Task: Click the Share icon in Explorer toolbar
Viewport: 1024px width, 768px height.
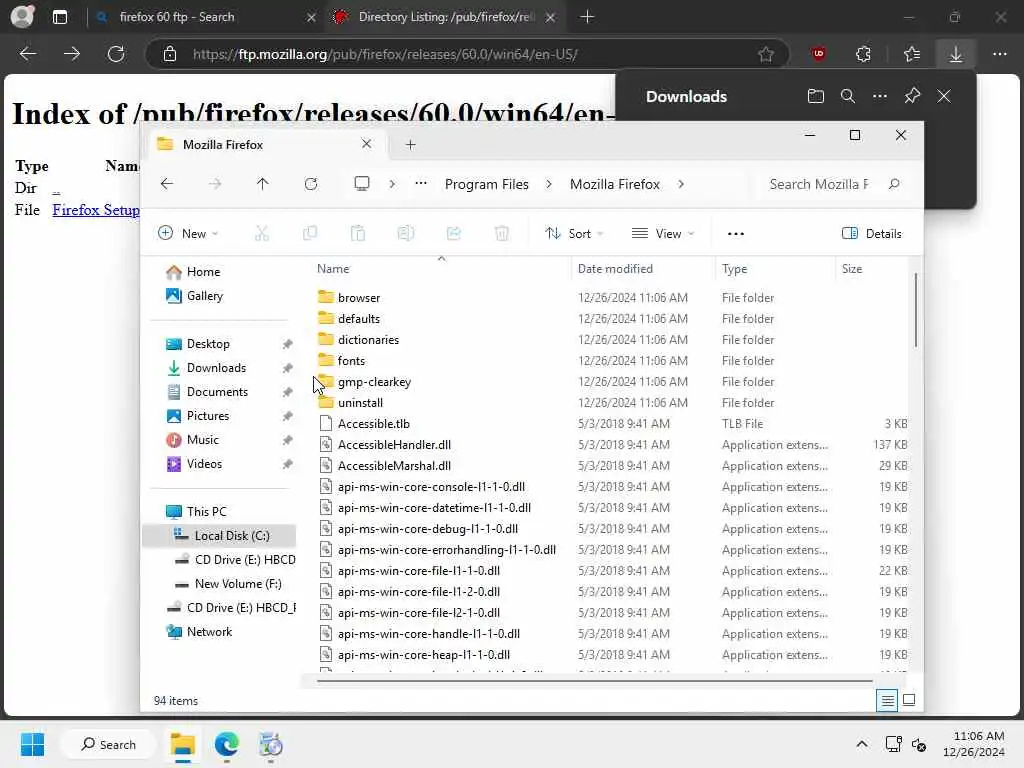Action: click(454, 233)
